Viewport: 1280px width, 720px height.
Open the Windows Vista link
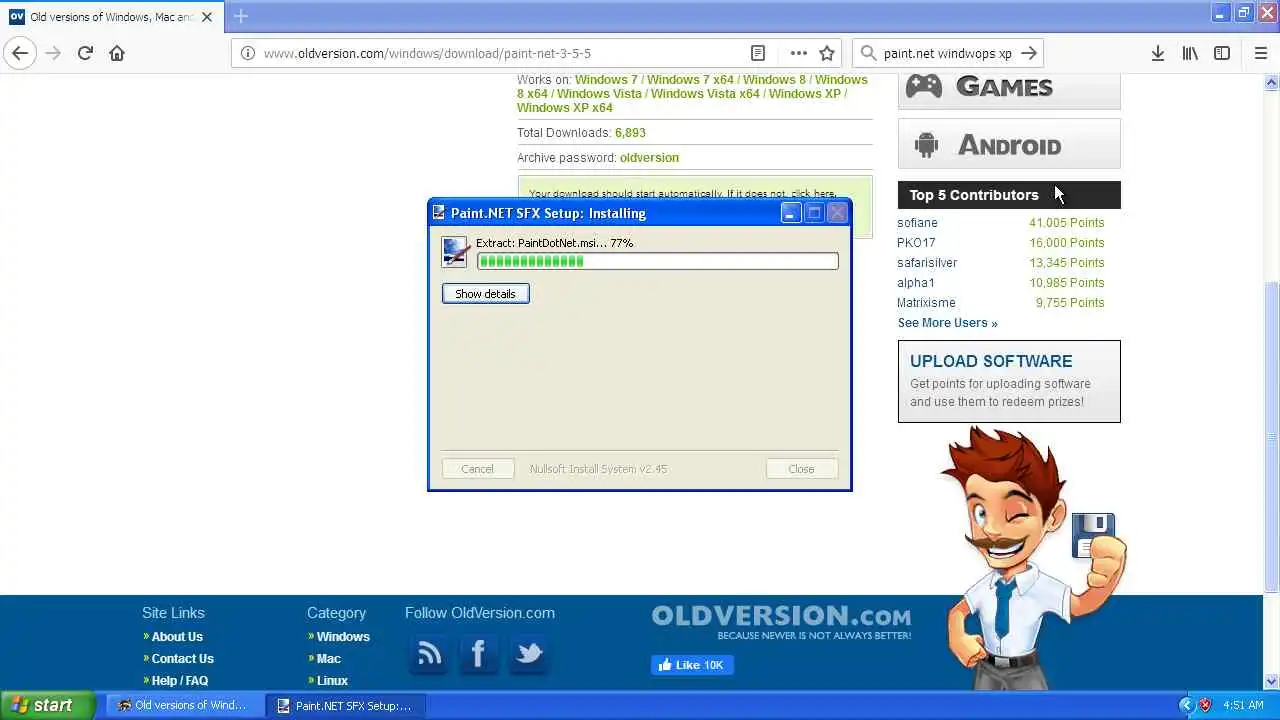[599, 94]
